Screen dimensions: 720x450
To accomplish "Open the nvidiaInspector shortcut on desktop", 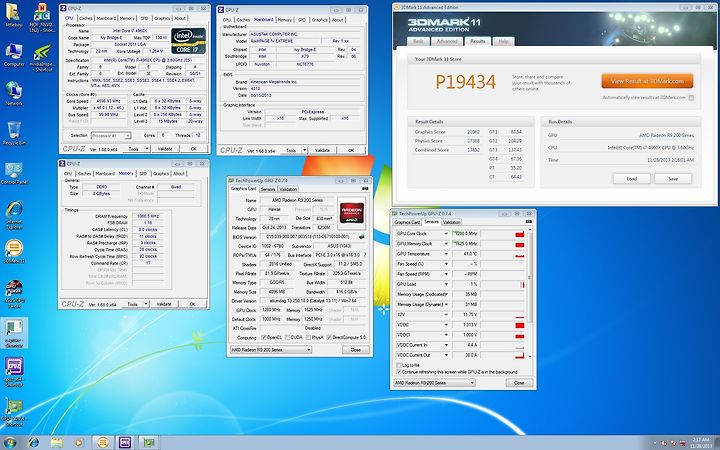I will click(42, 57).
